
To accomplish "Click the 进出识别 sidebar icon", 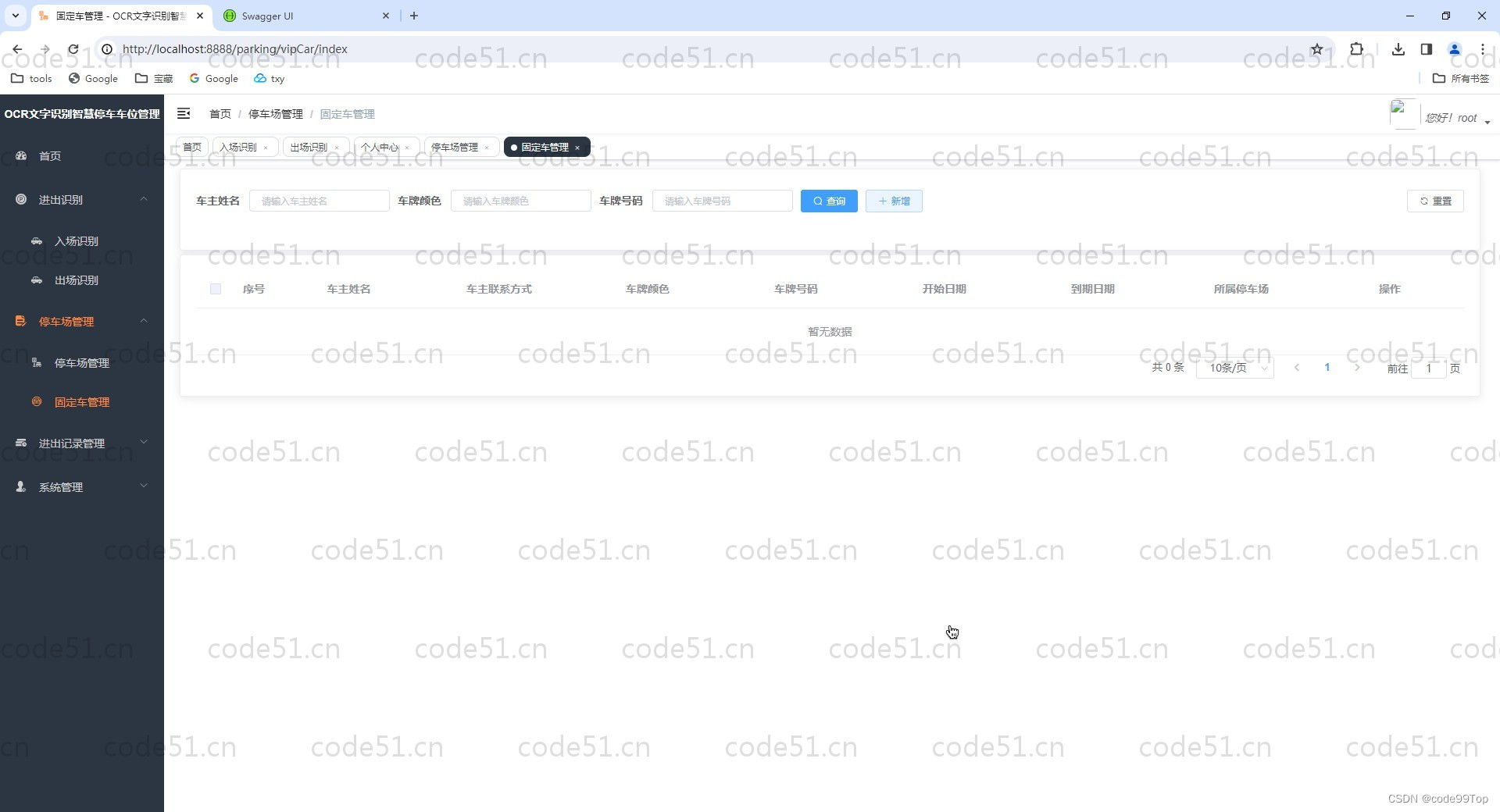I will (21, 199).
